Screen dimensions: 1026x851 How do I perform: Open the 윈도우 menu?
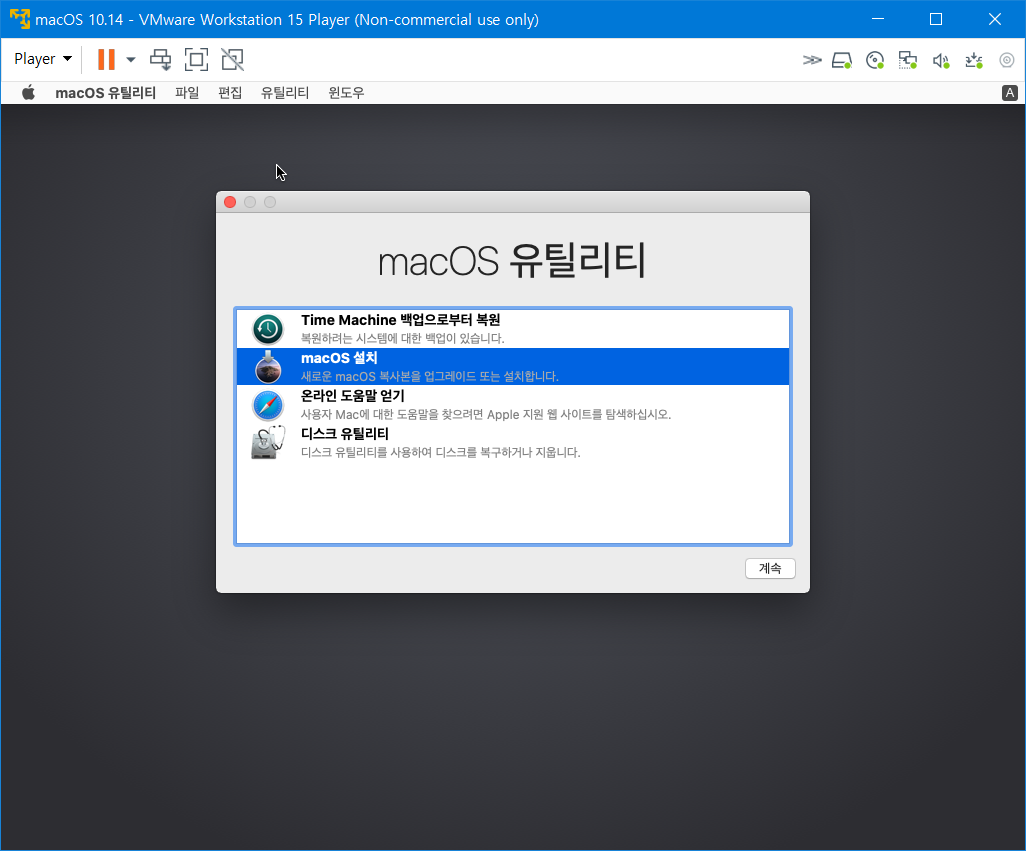pos(346,93)
